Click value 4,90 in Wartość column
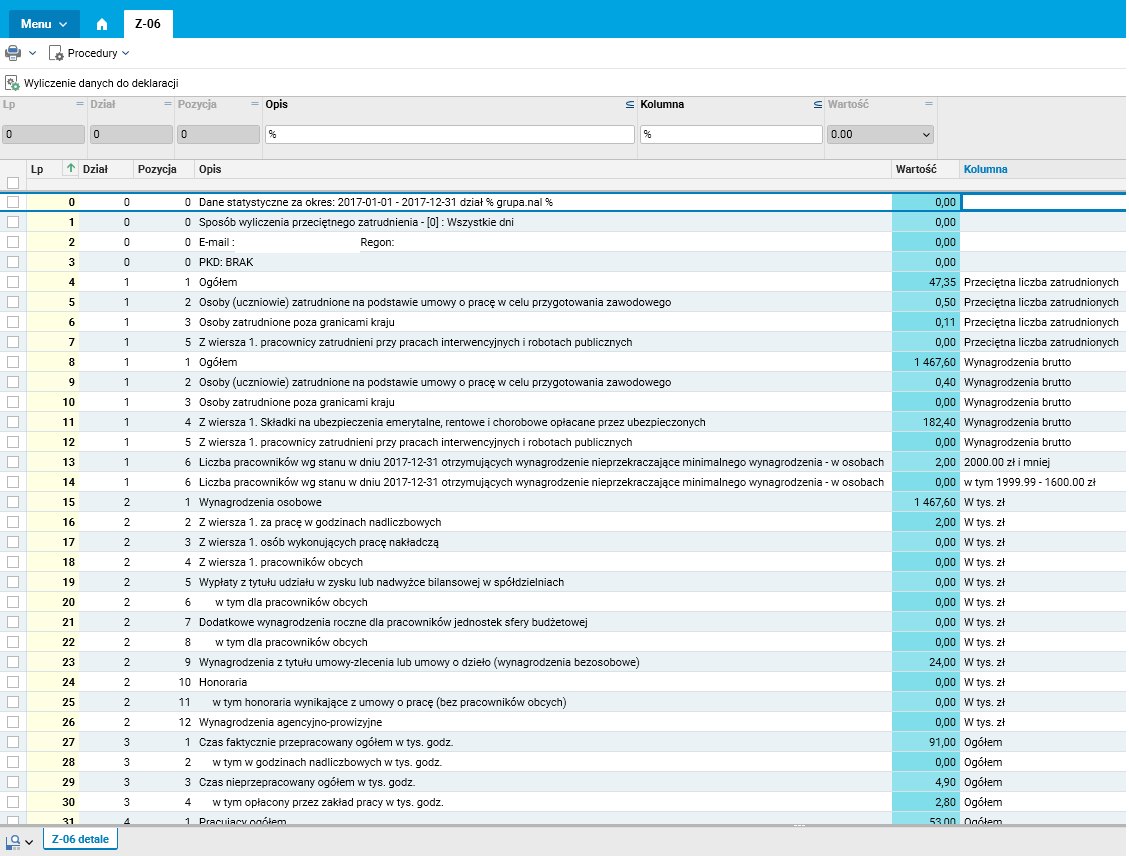The image size is (1129, 856). coord(945,782)
